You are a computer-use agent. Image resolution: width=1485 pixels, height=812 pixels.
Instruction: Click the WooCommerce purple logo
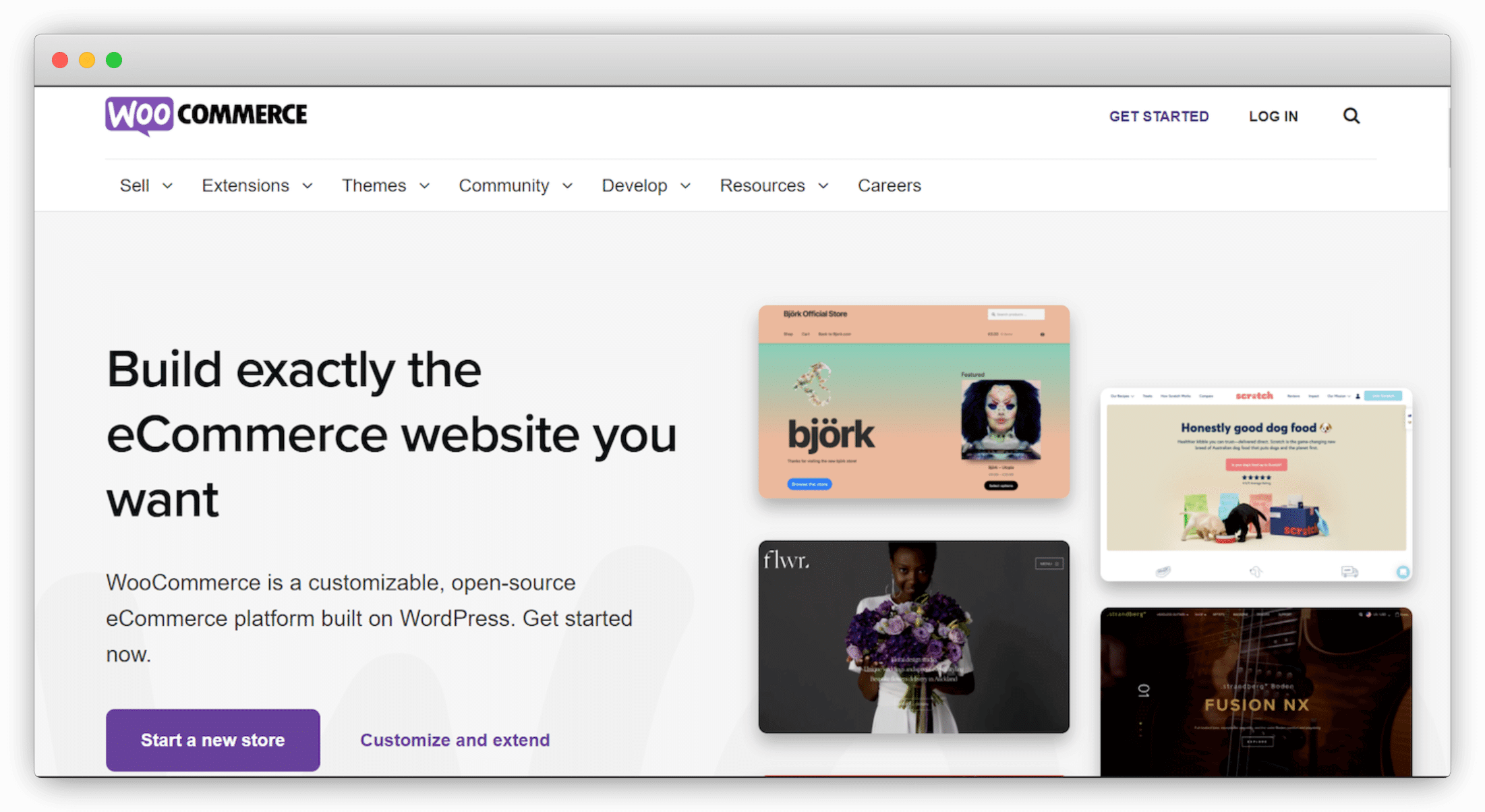coord(140,115)
